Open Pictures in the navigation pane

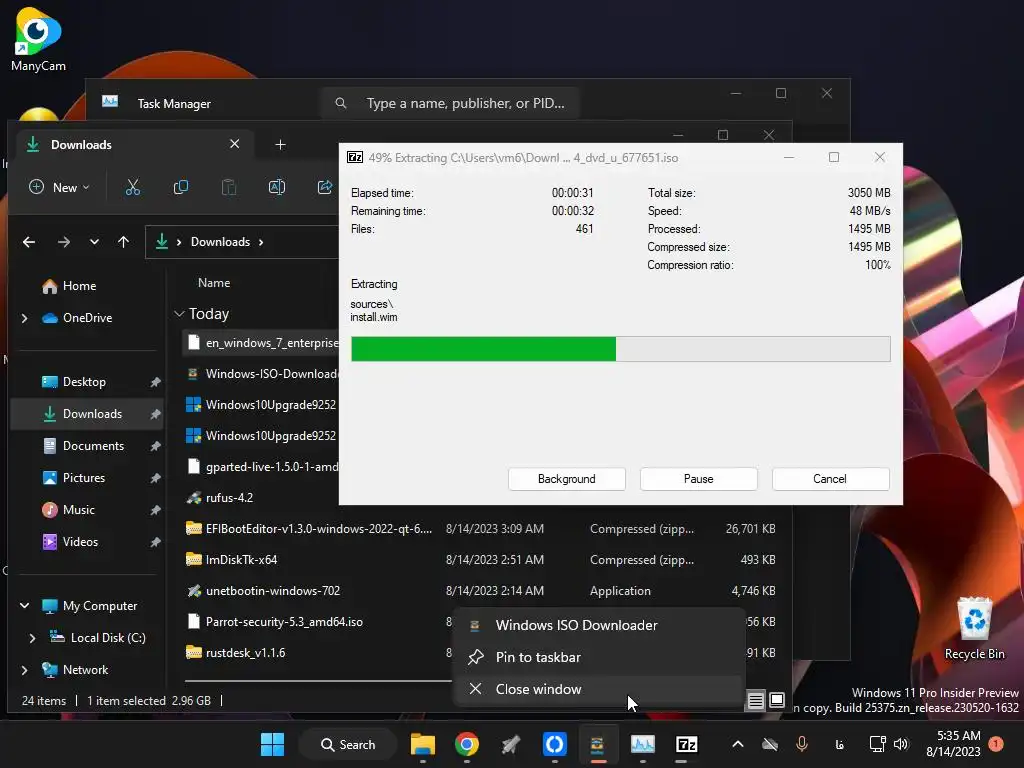[x=85, y=478]
